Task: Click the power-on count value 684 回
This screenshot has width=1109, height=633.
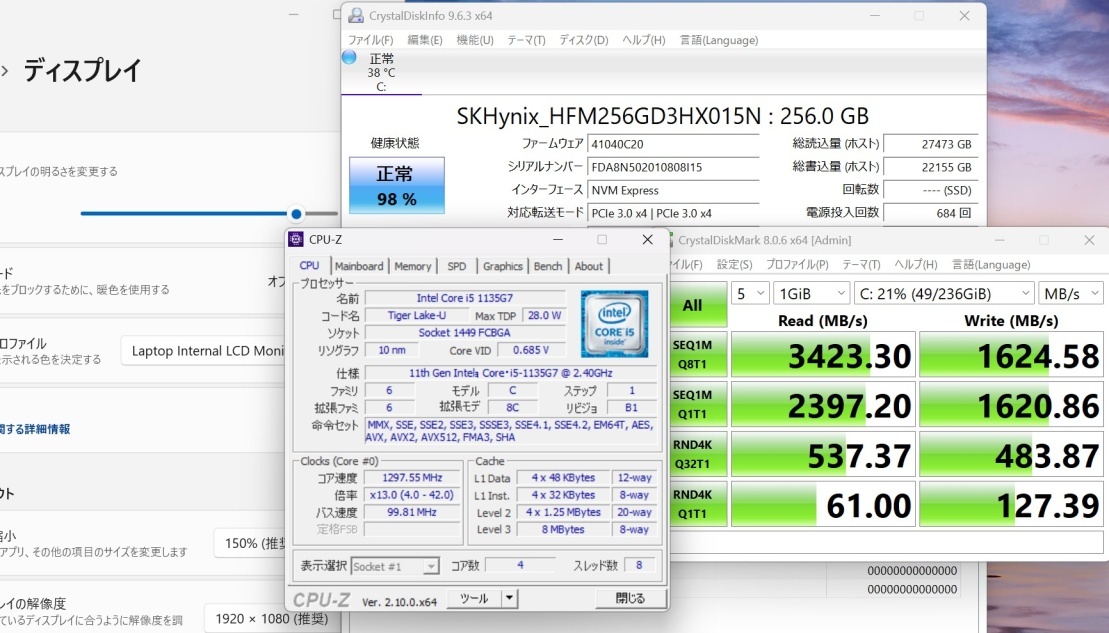Action: pyautogui.click(x=931, y=213)
